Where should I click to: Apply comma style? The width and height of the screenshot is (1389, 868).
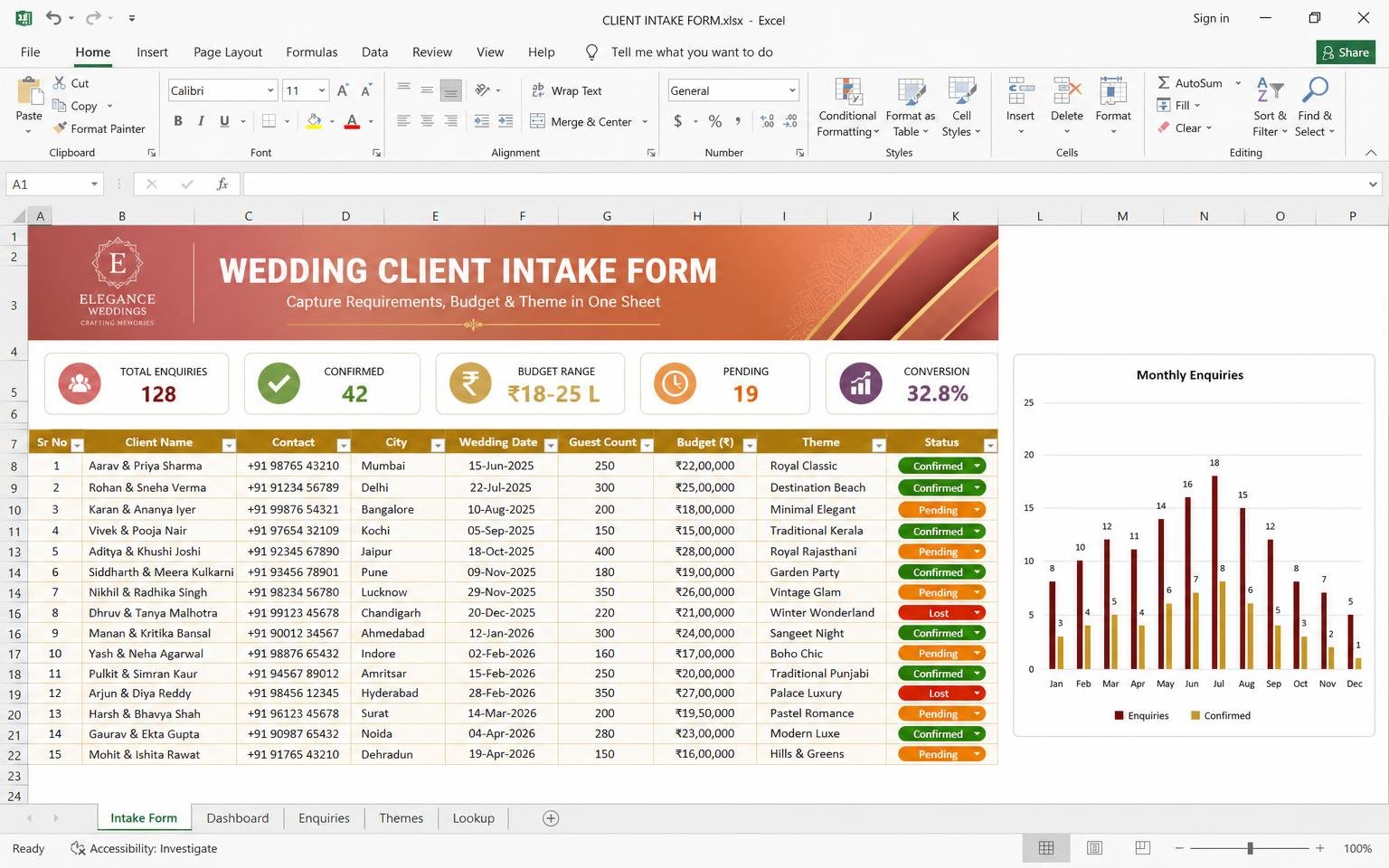click(x=738, y=121)
